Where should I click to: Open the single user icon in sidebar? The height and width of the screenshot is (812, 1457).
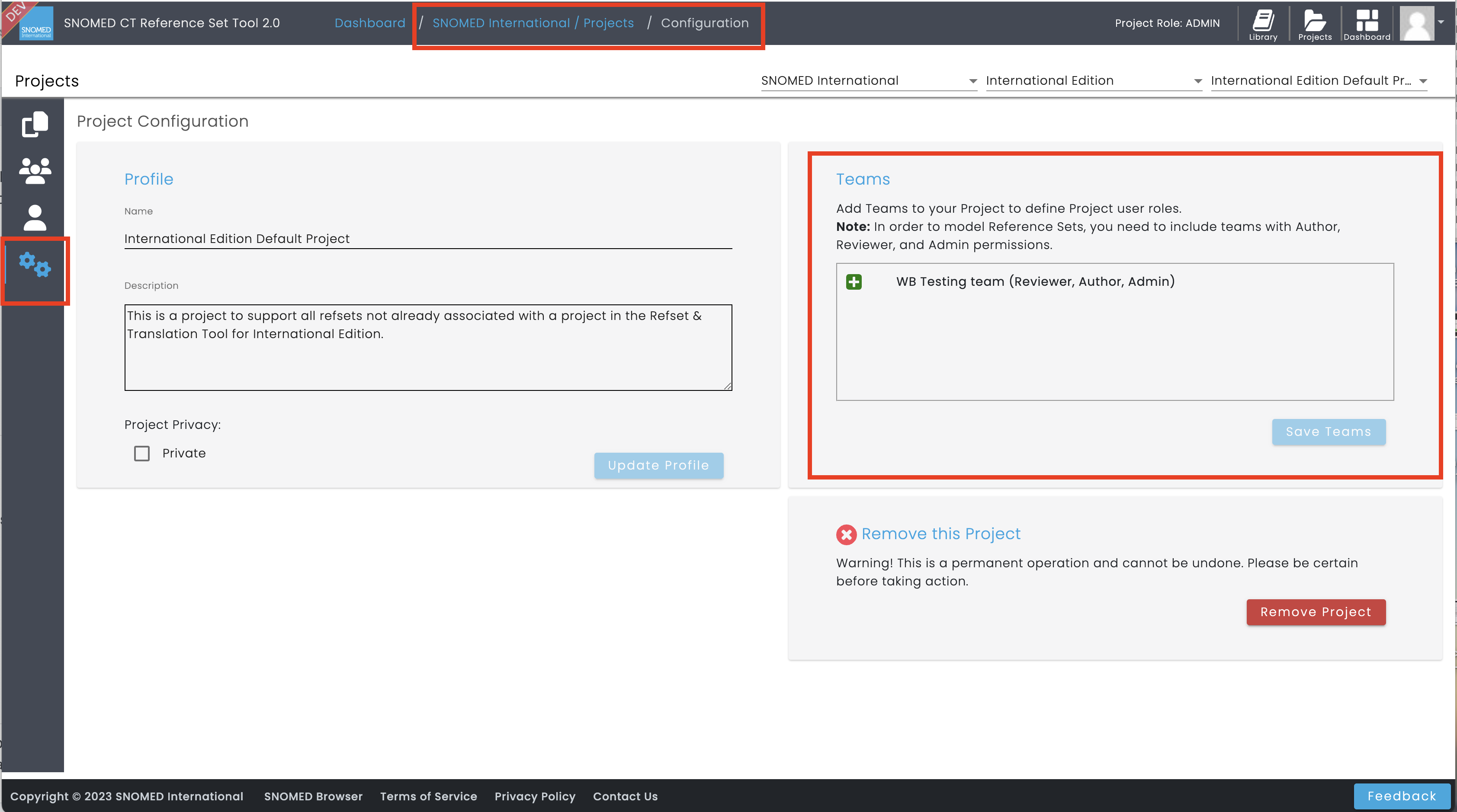35,218
